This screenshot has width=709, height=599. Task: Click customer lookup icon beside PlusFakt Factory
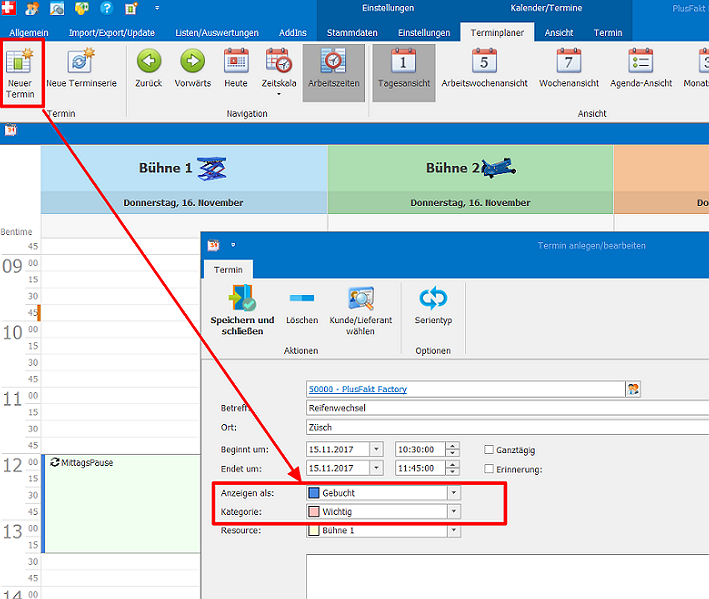coord(633,389)
